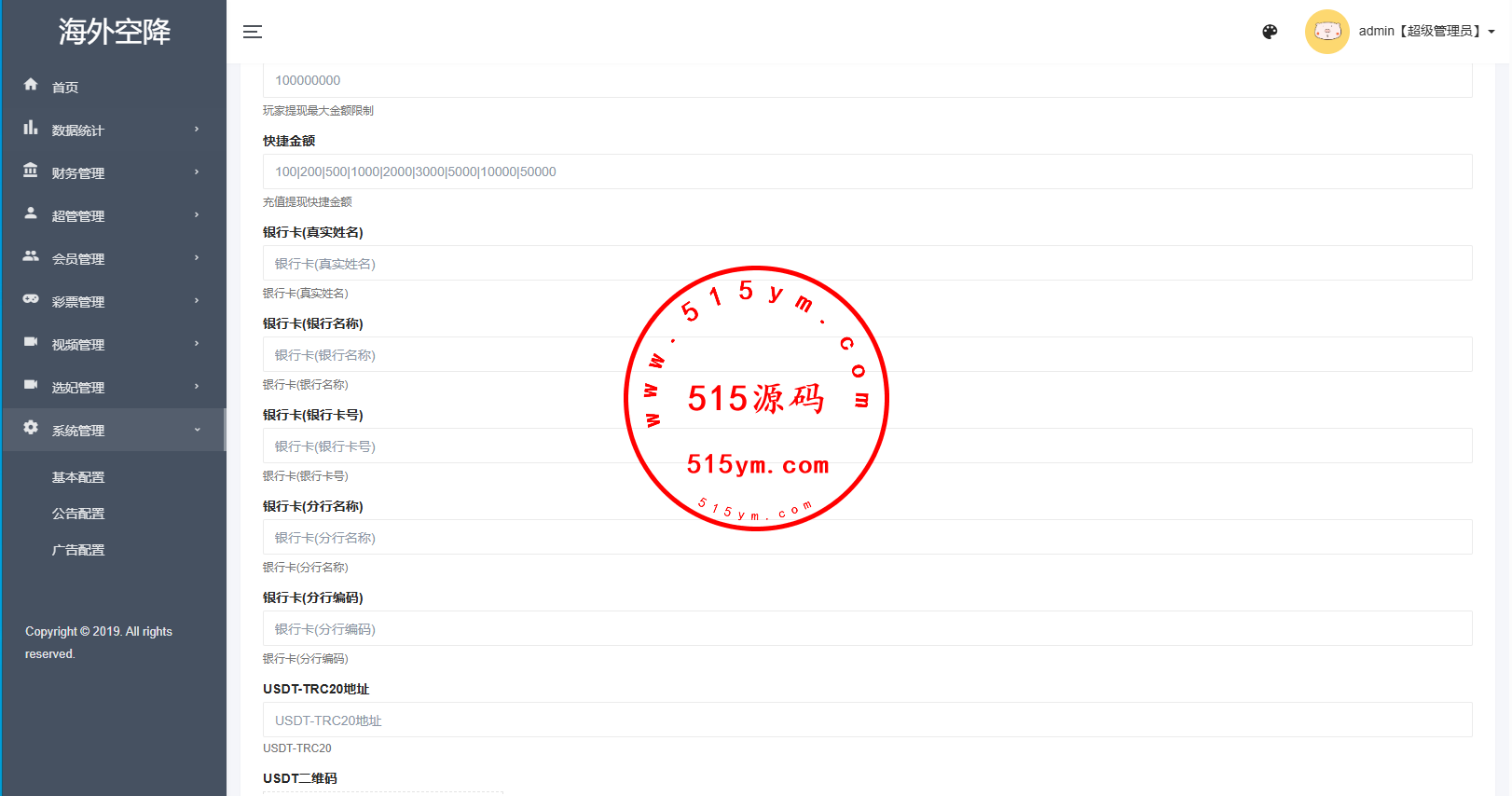
Task: Open the color theme palette icon
Action: [1270, 32]
